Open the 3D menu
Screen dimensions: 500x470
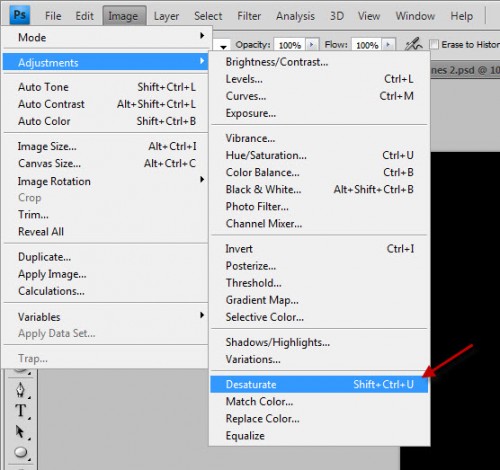coord(337,16)
